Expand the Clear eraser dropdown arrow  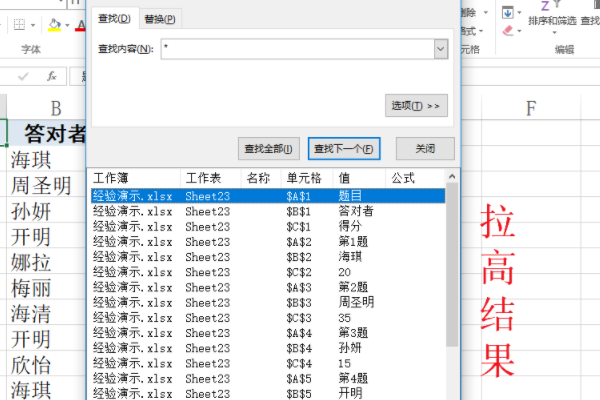pos(519,31)
